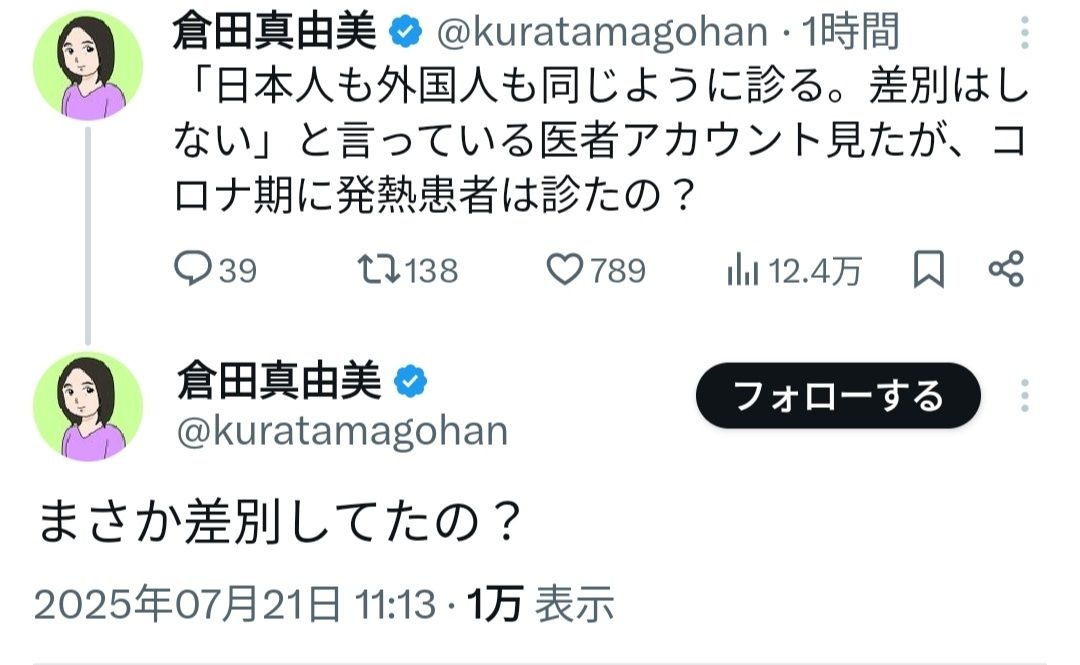Viewport: 1080px width, 665px height.
Task: Tap @kuratamagohan handle under the reply name
Action: point(342,431)
